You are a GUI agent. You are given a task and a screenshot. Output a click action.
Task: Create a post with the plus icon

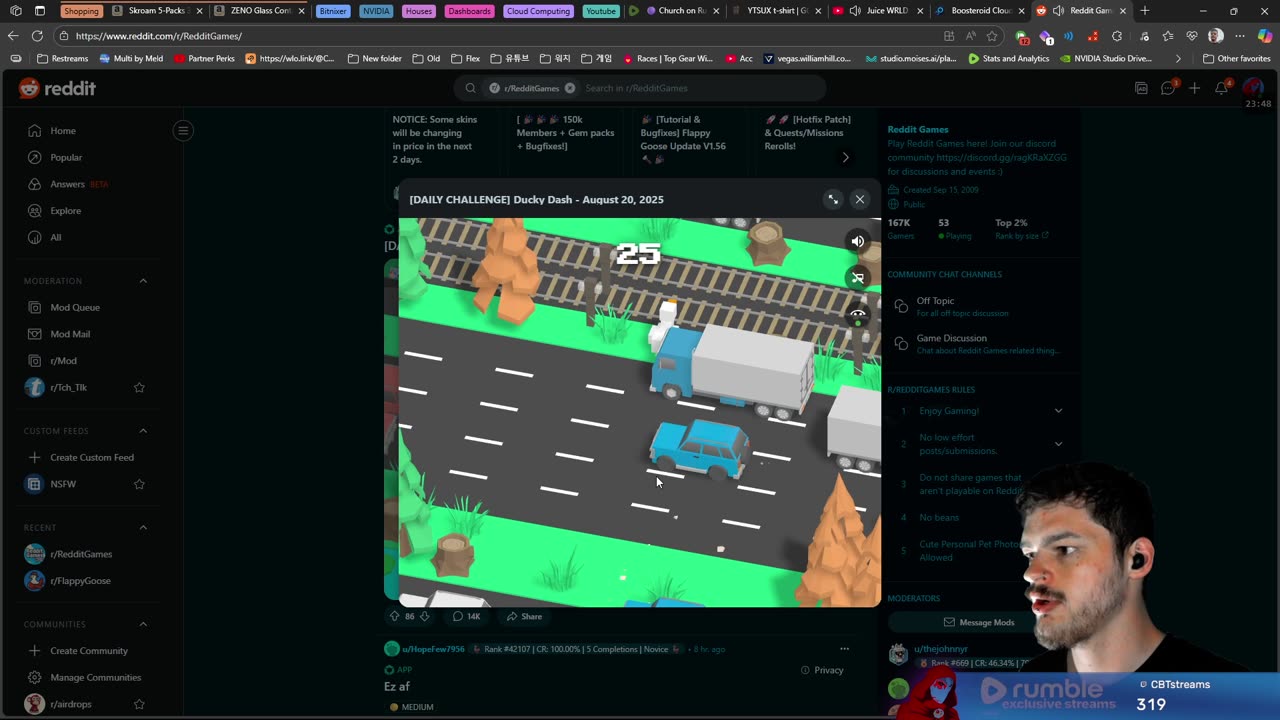point(1194,88)
